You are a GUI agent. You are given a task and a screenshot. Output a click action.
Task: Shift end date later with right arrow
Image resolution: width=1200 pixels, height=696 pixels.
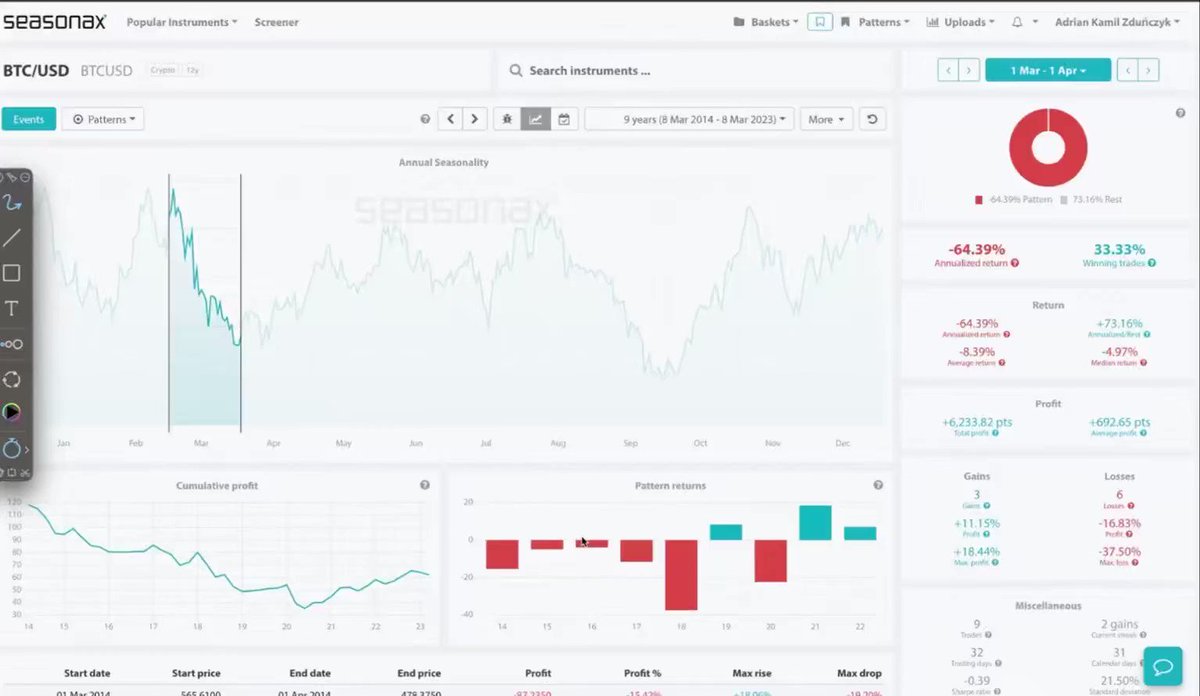pyautogui.click(x=1149, y=70)
